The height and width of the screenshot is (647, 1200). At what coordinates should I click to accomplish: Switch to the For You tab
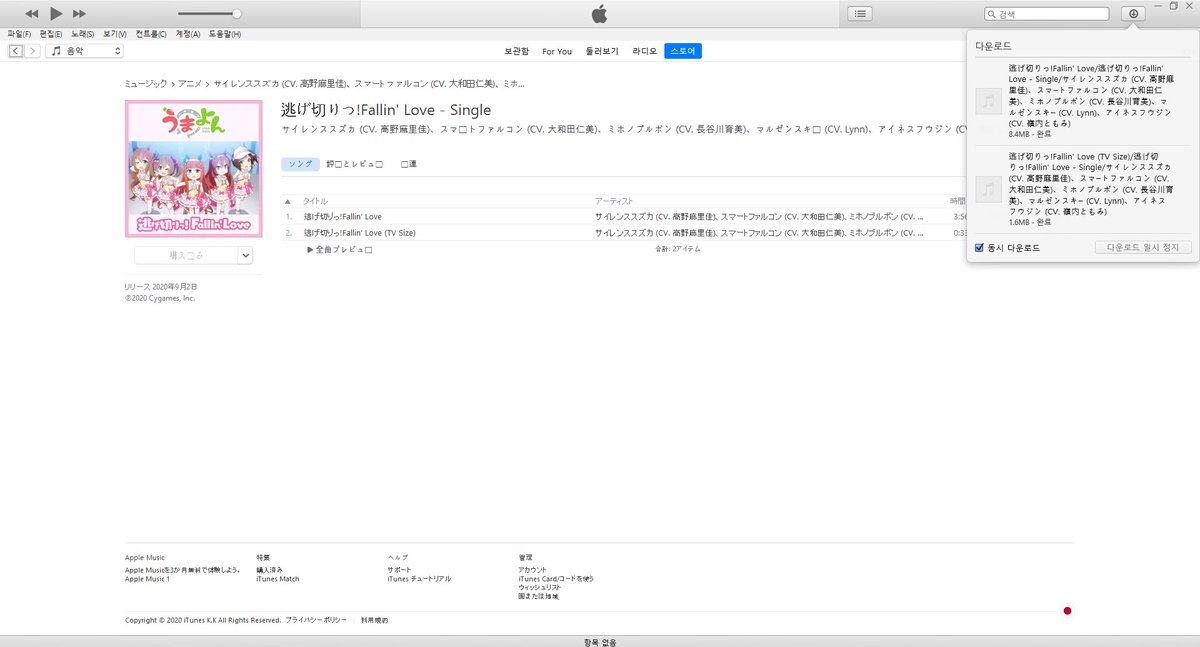557,51
